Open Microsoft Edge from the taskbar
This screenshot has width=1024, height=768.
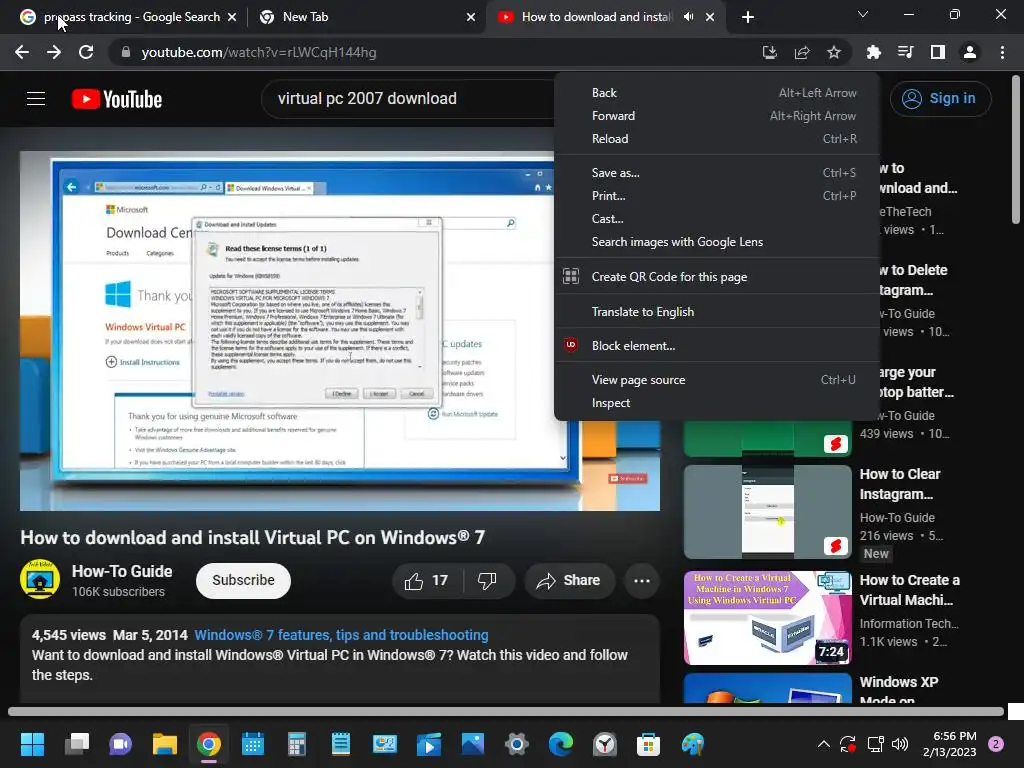[x=561, y=744]
